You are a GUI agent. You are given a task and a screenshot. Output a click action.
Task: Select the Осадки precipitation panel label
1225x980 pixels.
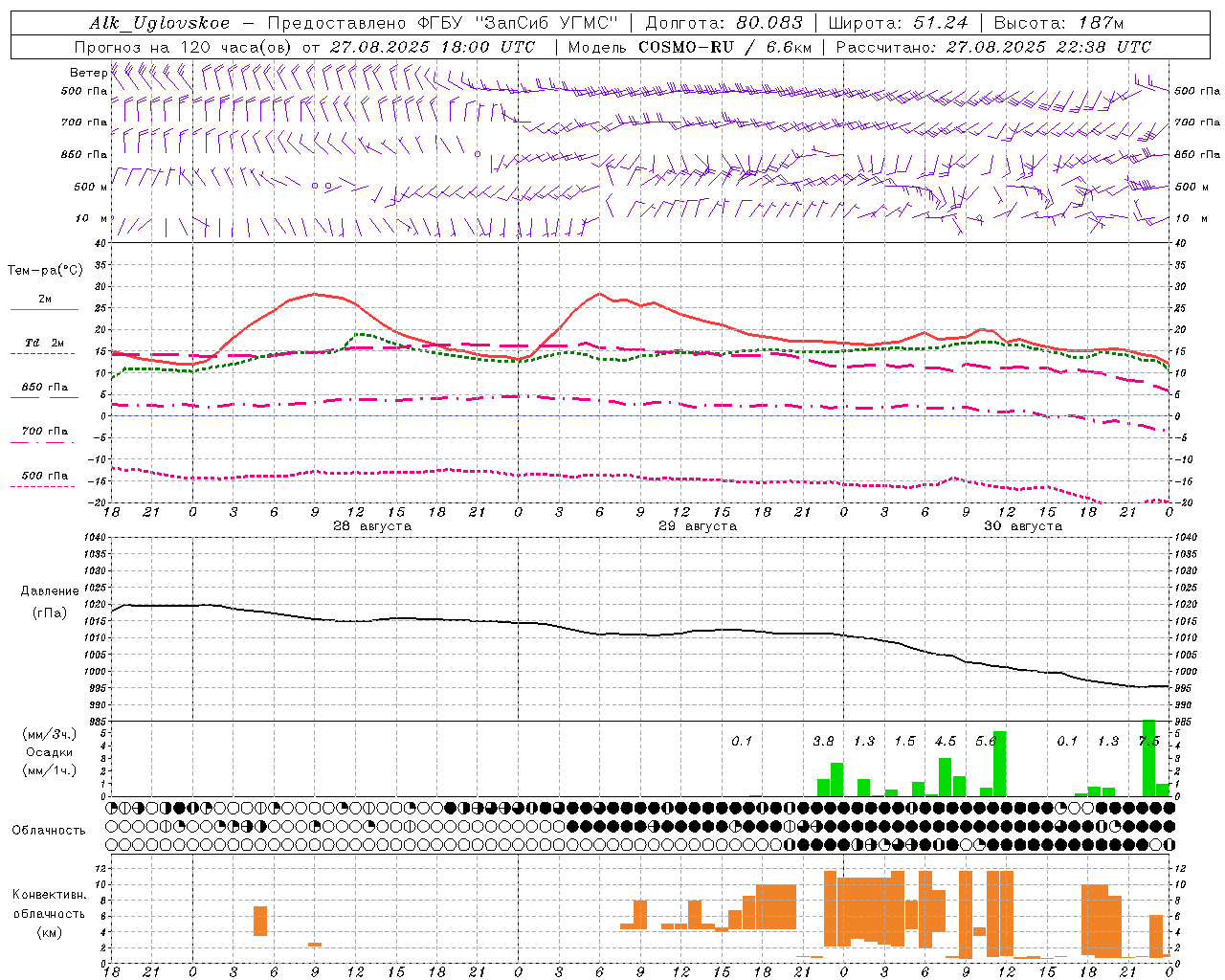click(50, 752)
